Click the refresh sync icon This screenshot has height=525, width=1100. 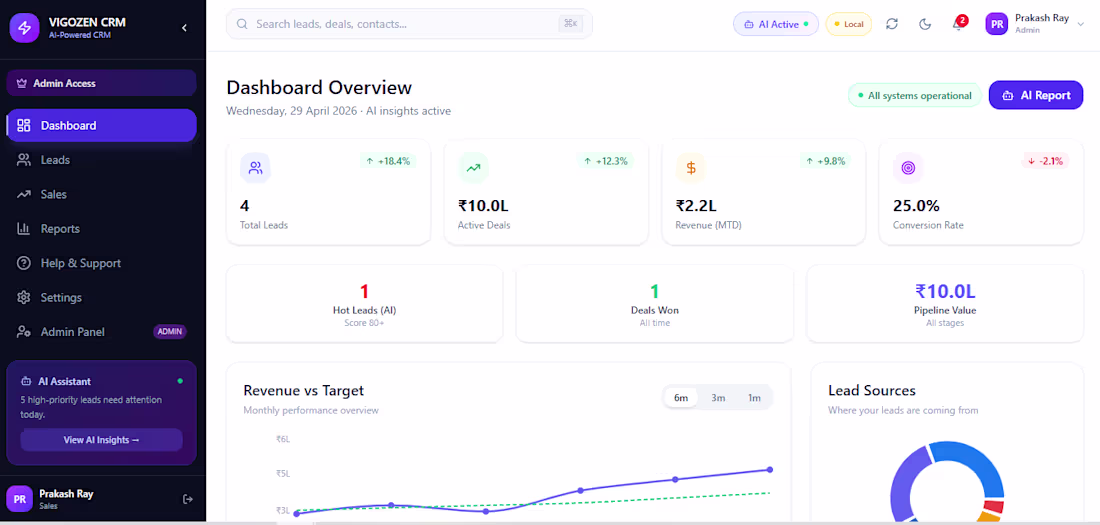(892, 24)
